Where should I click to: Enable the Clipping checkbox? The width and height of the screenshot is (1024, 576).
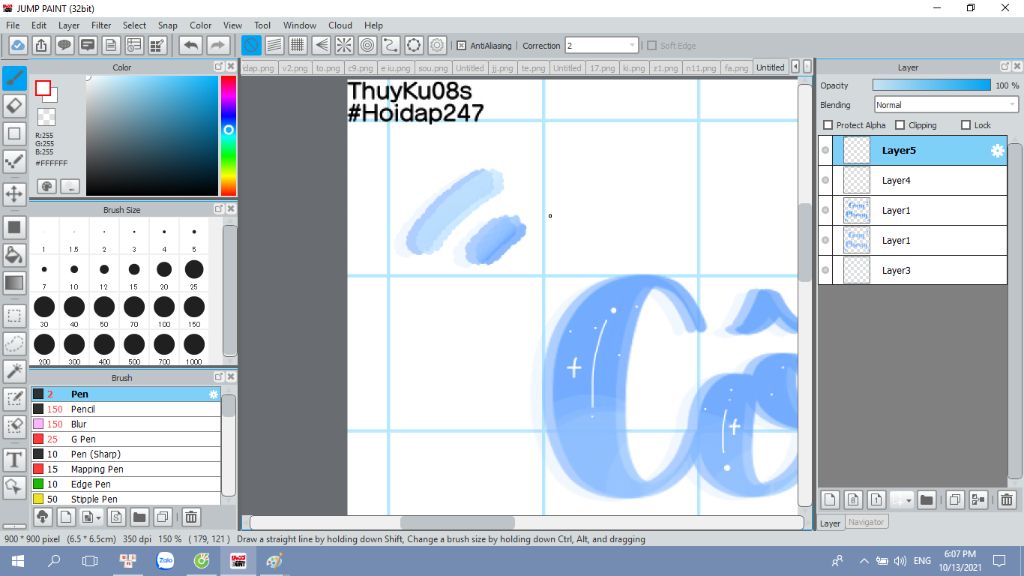click(900, 125)
